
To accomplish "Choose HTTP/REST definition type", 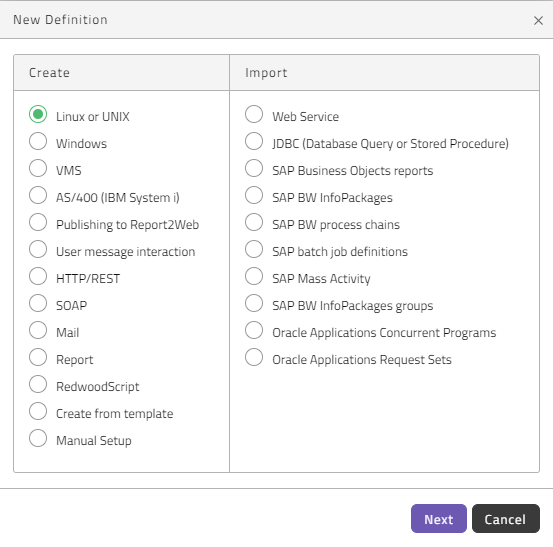I will 38,276.
